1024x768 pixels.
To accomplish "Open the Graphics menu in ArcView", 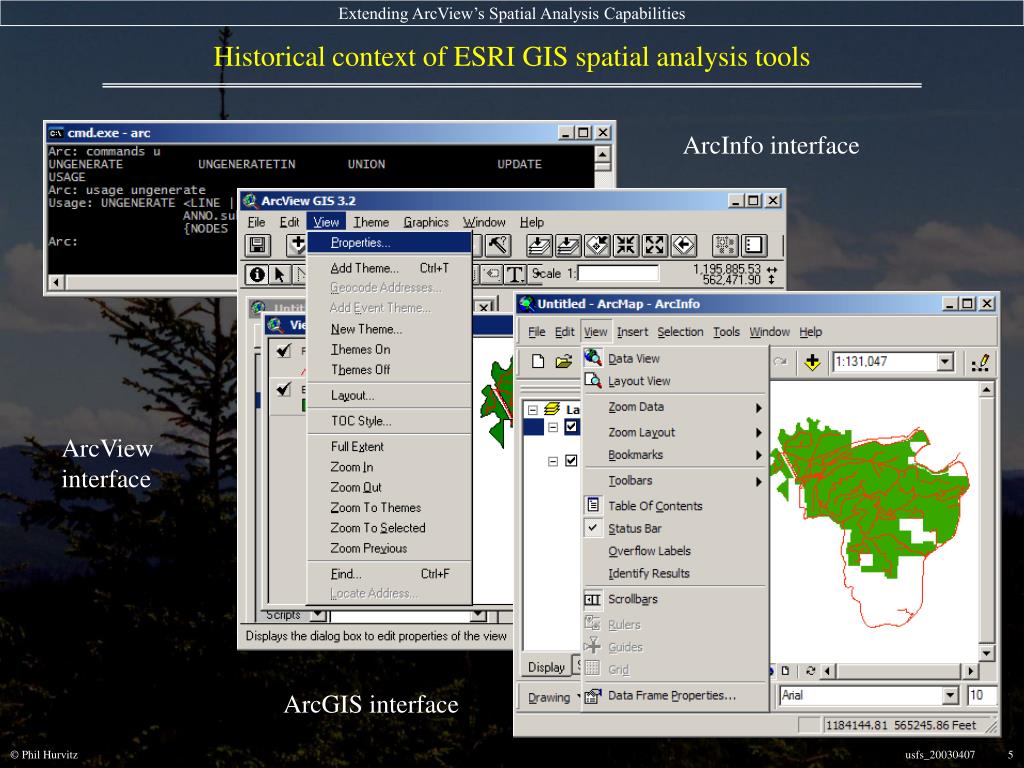I will tap(426, 222).
